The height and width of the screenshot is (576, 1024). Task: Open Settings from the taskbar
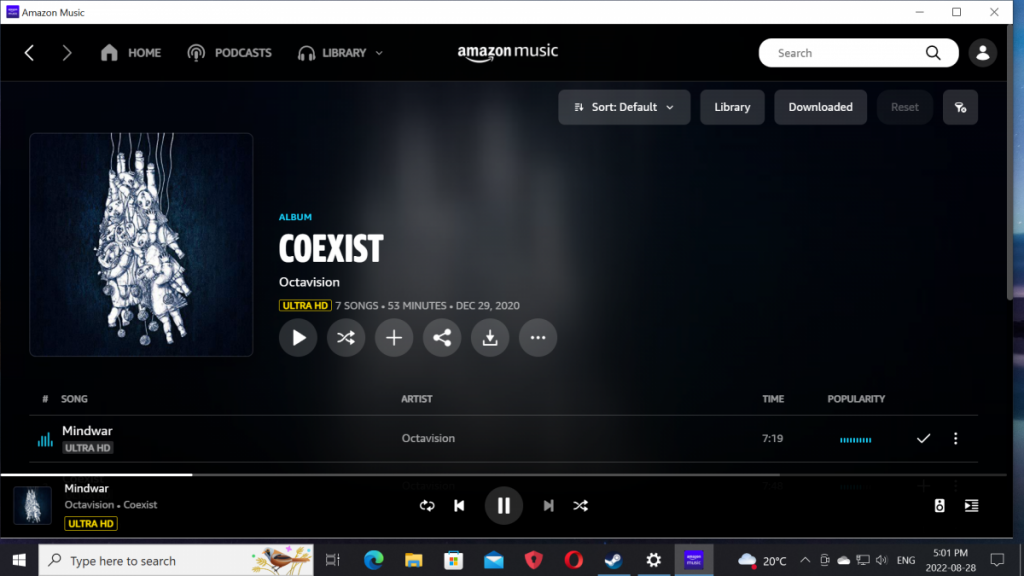(x=653, y=560)
